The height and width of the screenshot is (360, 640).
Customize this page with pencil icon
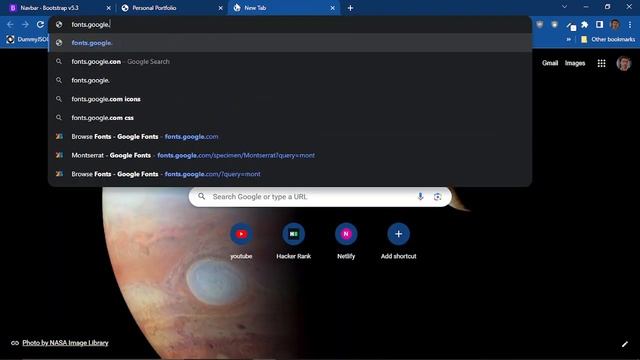(x=624, y=344)
